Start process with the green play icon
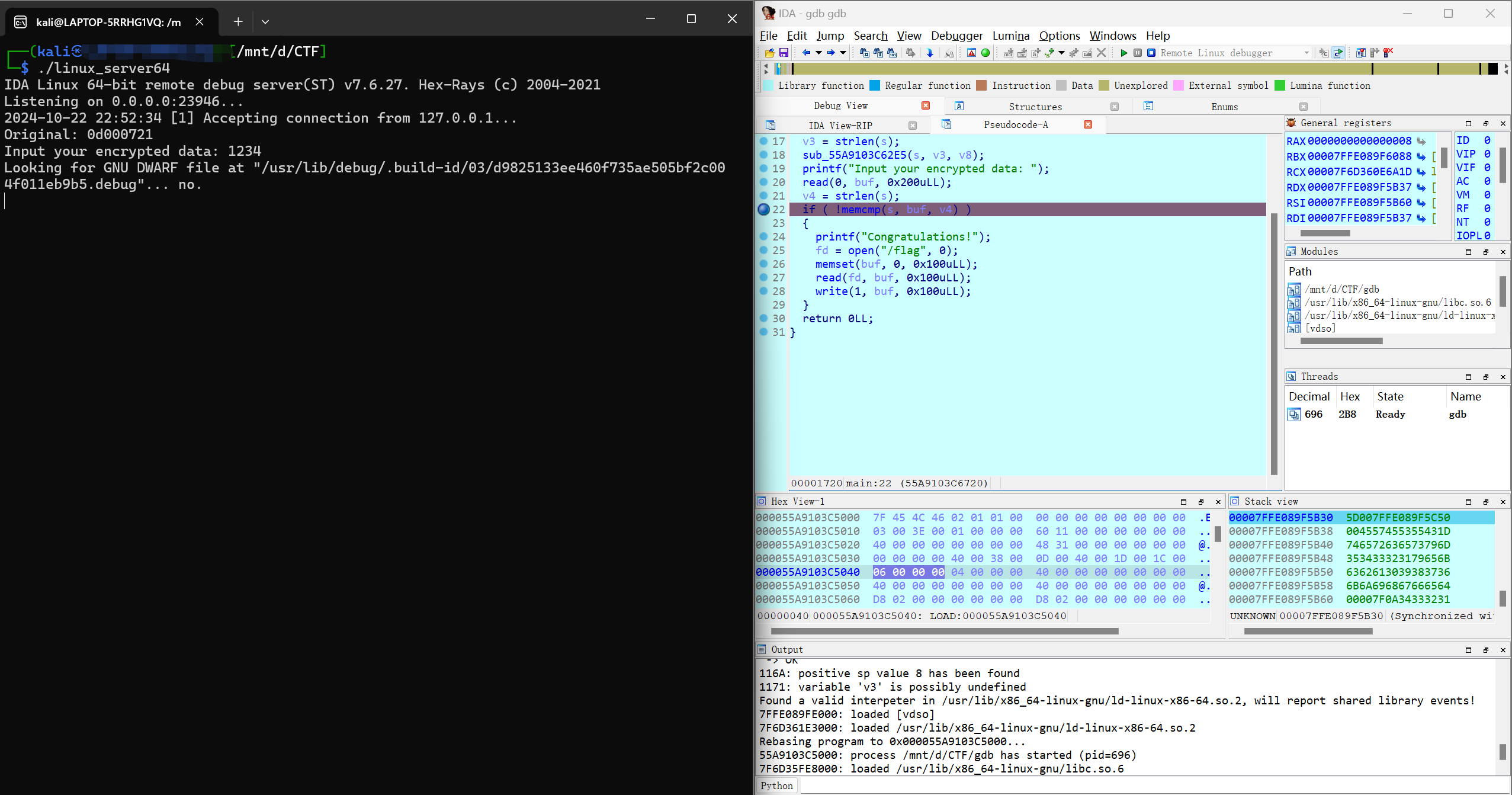The height and width of the screenshot is (795, 1512). point(1124,53)
